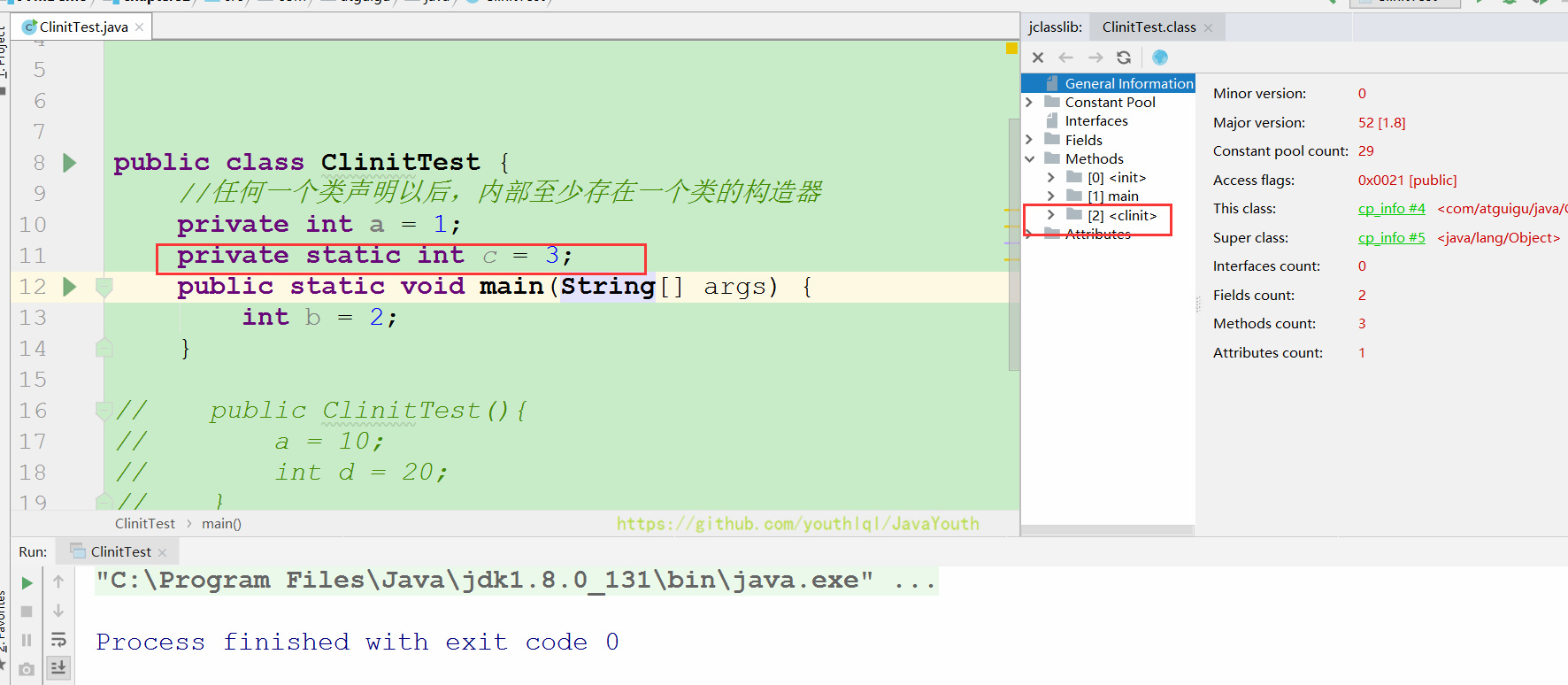Toggle soft-wrap in Run console

(x=58, y=639)
